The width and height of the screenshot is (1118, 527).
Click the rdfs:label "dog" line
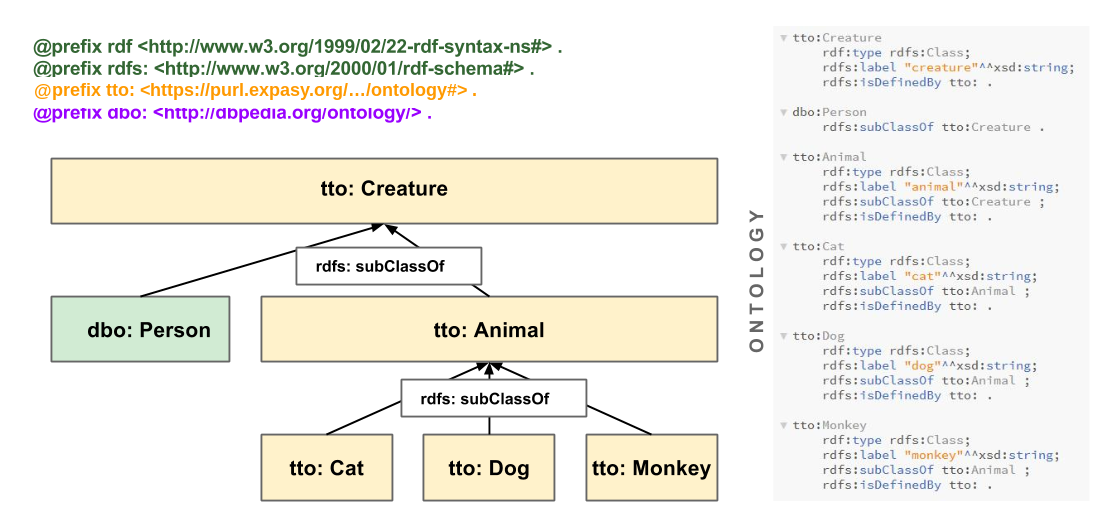point(929,366)
